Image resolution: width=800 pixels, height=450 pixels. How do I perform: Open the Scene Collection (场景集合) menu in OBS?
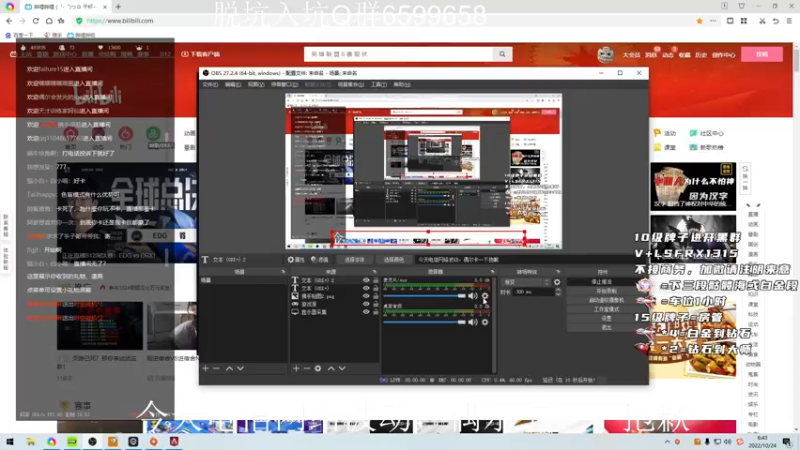[x=351, y=85]
